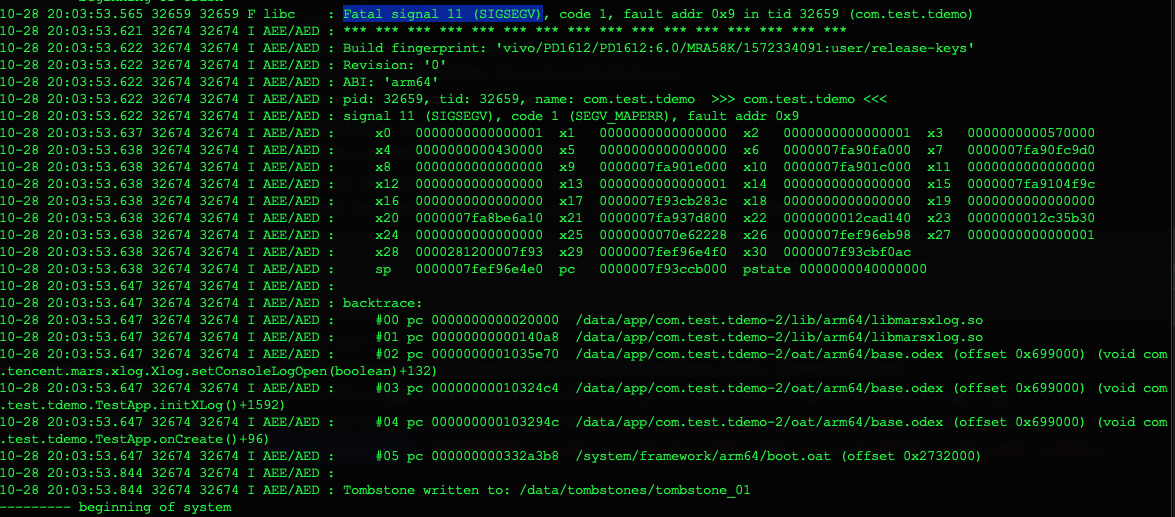Screen dimensions: 1175x517
Task: Click the x23 register value 0000000012c35b30
Action: tap(1031, 218)
